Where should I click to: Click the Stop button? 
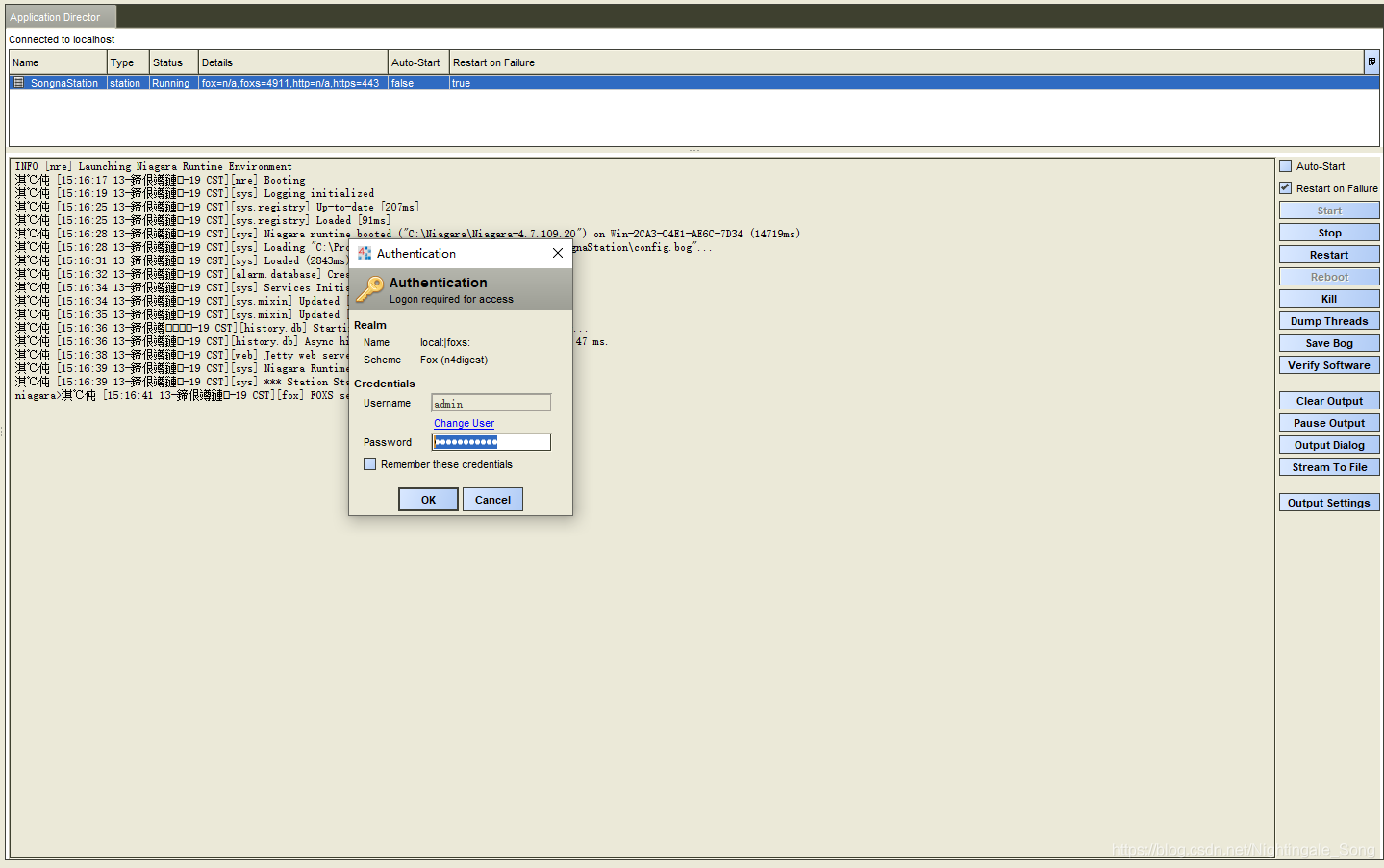[1329, 233]
